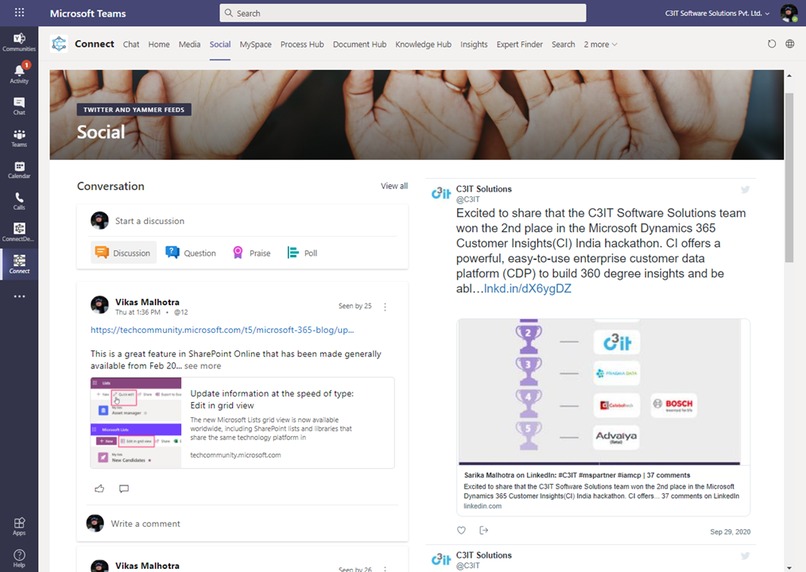Image resolution: width=806 pixels, height=572 pixels.
Task: Open the Search tab in Connect
Action: [x=563, y=44]
